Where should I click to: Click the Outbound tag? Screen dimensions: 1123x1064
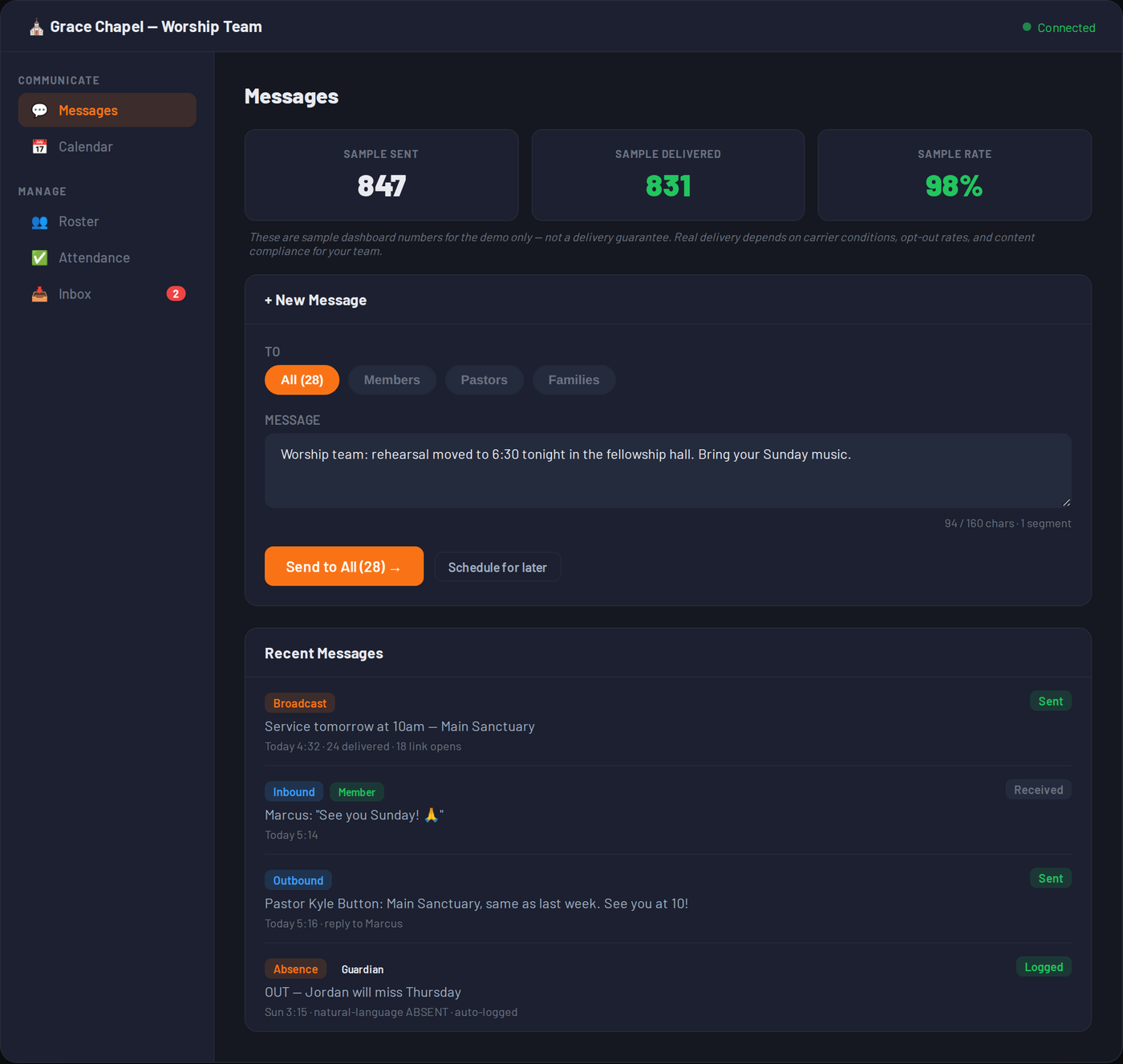click(x=298, y=880)
